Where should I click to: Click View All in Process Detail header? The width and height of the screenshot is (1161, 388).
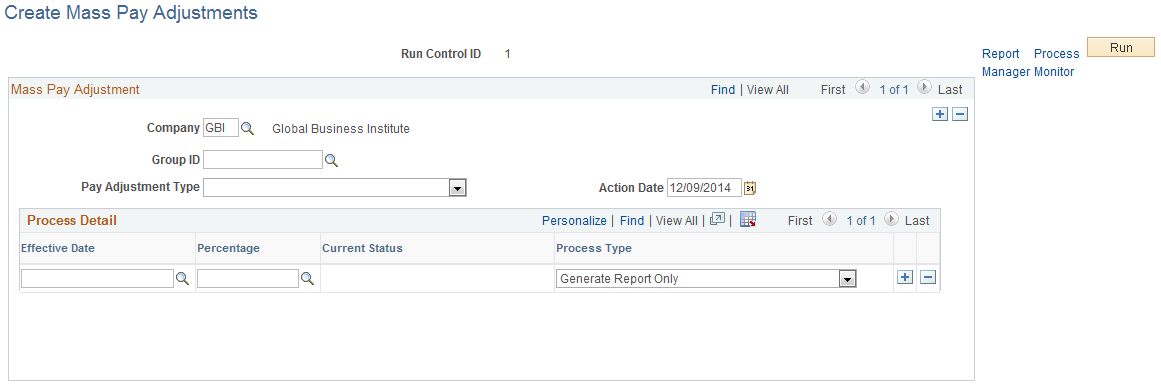[x=677, y=221]
